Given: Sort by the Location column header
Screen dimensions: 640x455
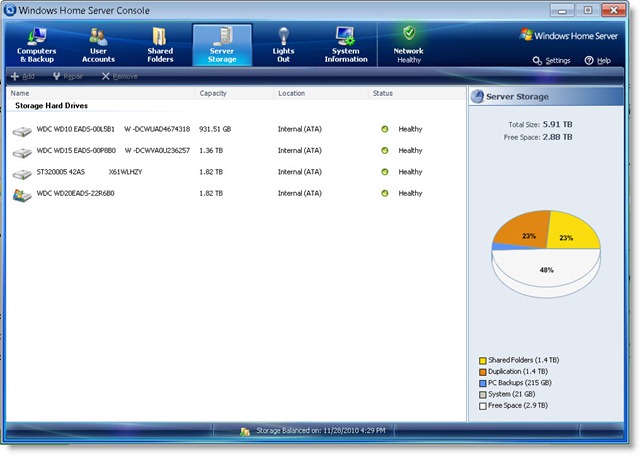Looking at the screenshot, I should pyautogui.click(x=291, y=93).
